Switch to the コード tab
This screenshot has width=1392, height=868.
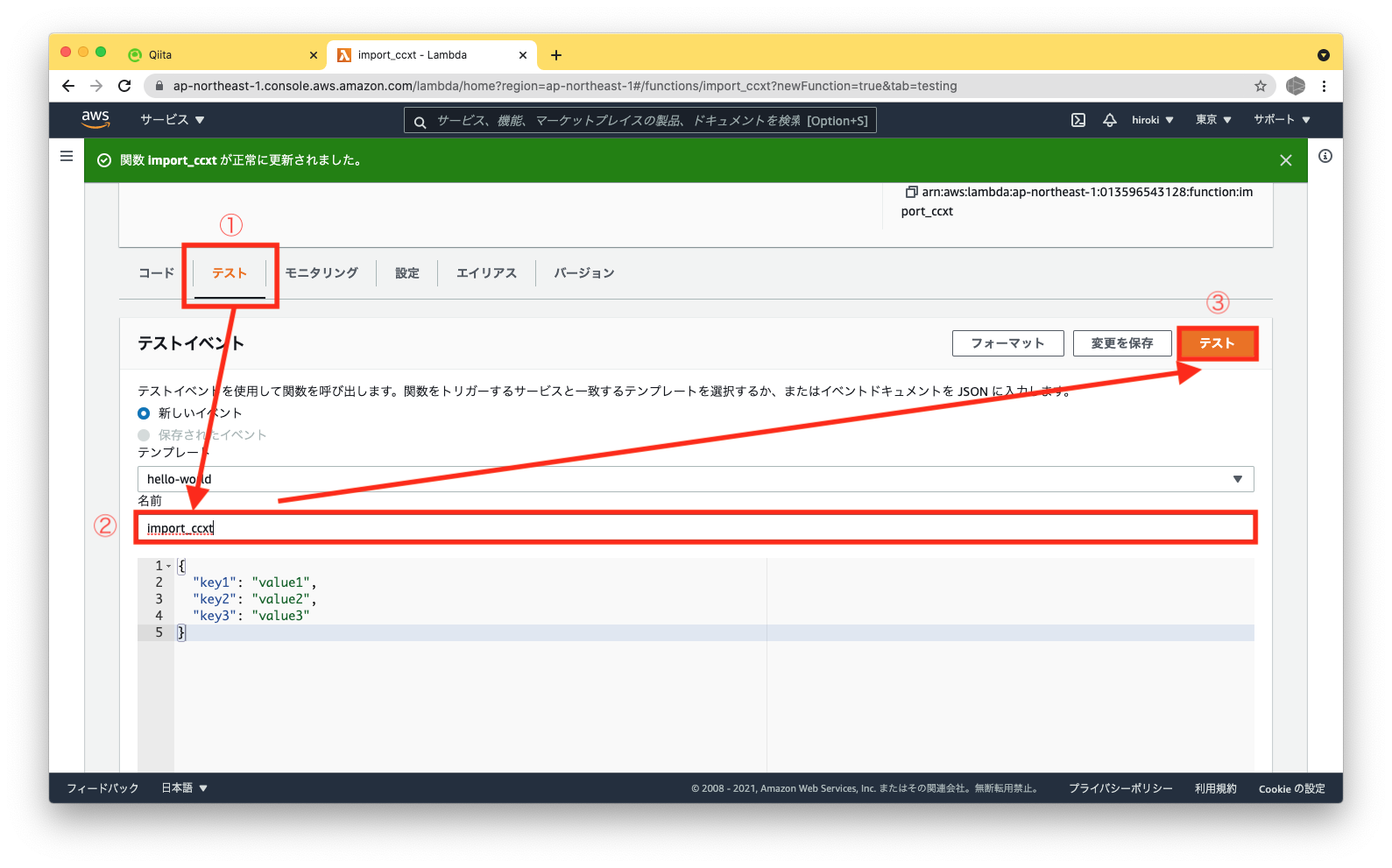(x=156, y=273)
